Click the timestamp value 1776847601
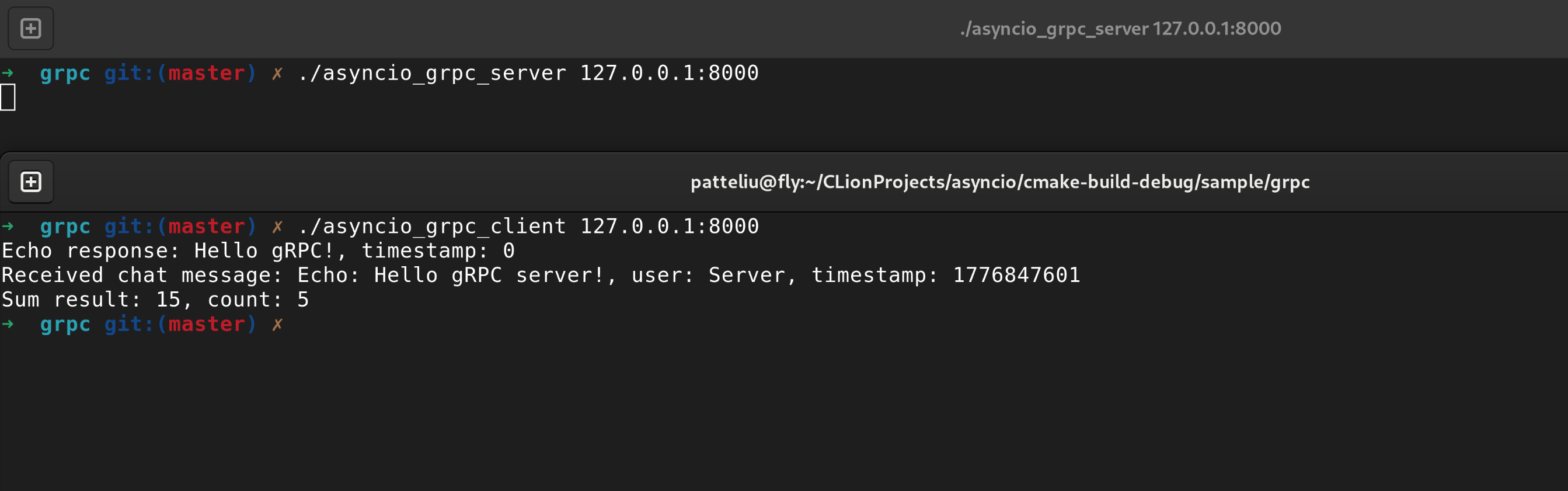Viewport: 1568px width, 491px height. click(1016, 275)
